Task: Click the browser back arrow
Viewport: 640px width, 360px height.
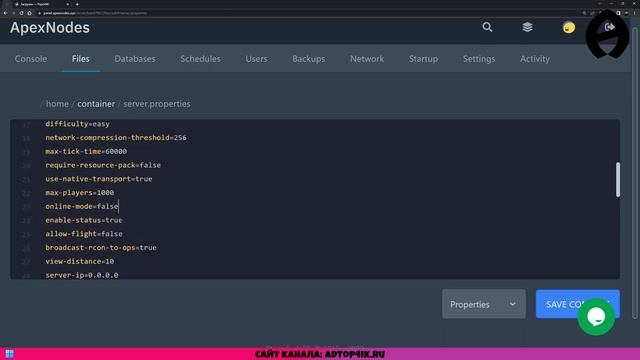Action: [x=5, y=13]
